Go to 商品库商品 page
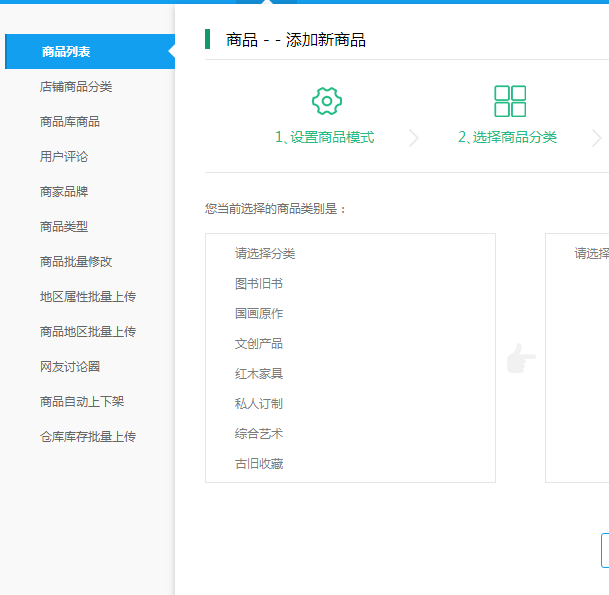 pyautogui.click(x=70, y=122)
